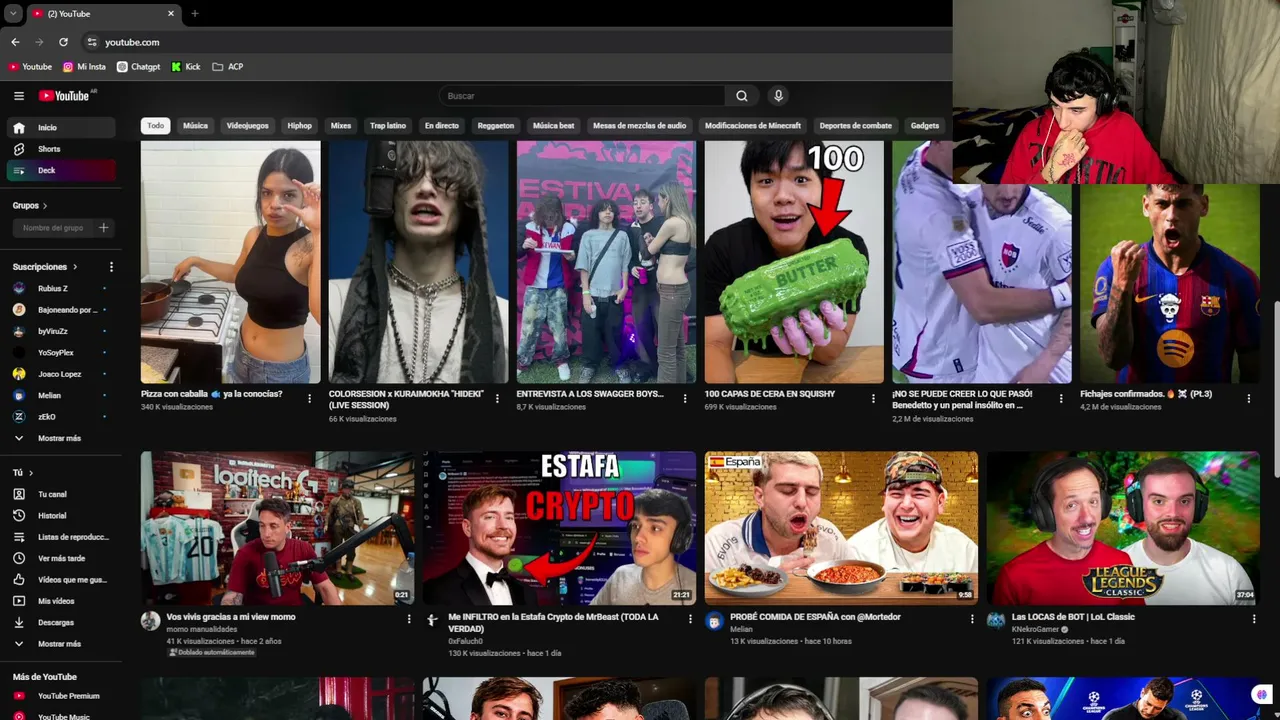Open options for 100 CAPAS DE CERA short
Screen dimensions: 1280x720
pyautogui.click(x=873, y=398)
